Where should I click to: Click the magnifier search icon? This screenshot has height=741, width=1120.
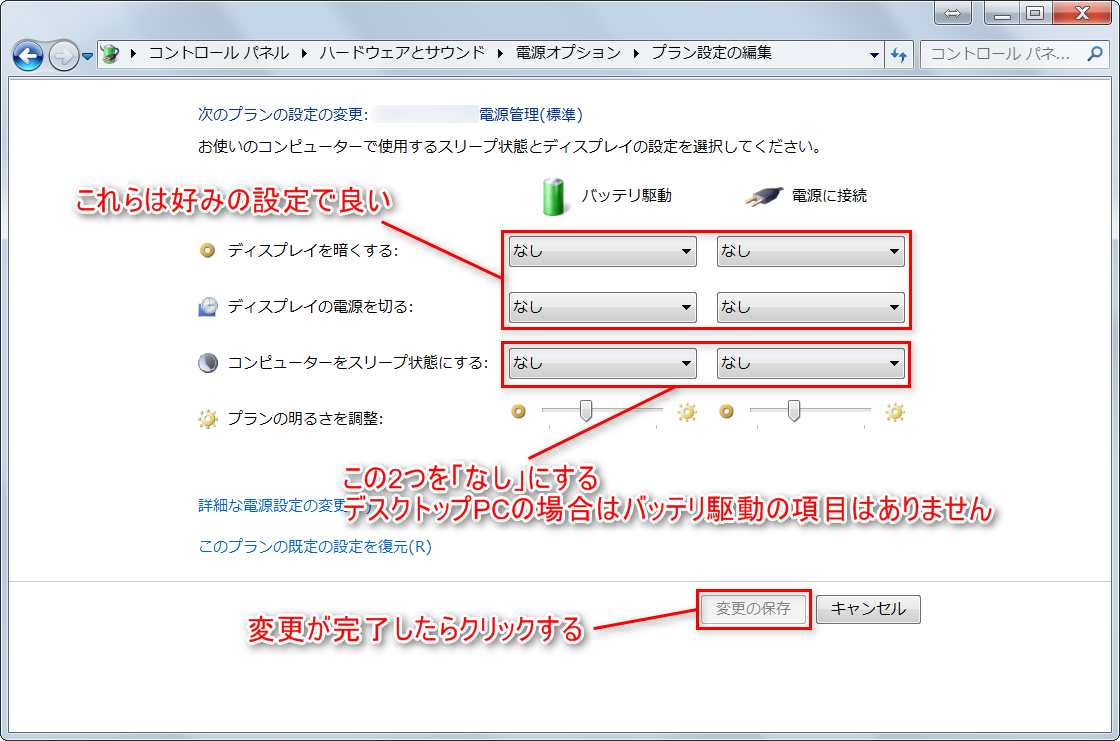click(x=1094, y=54)
